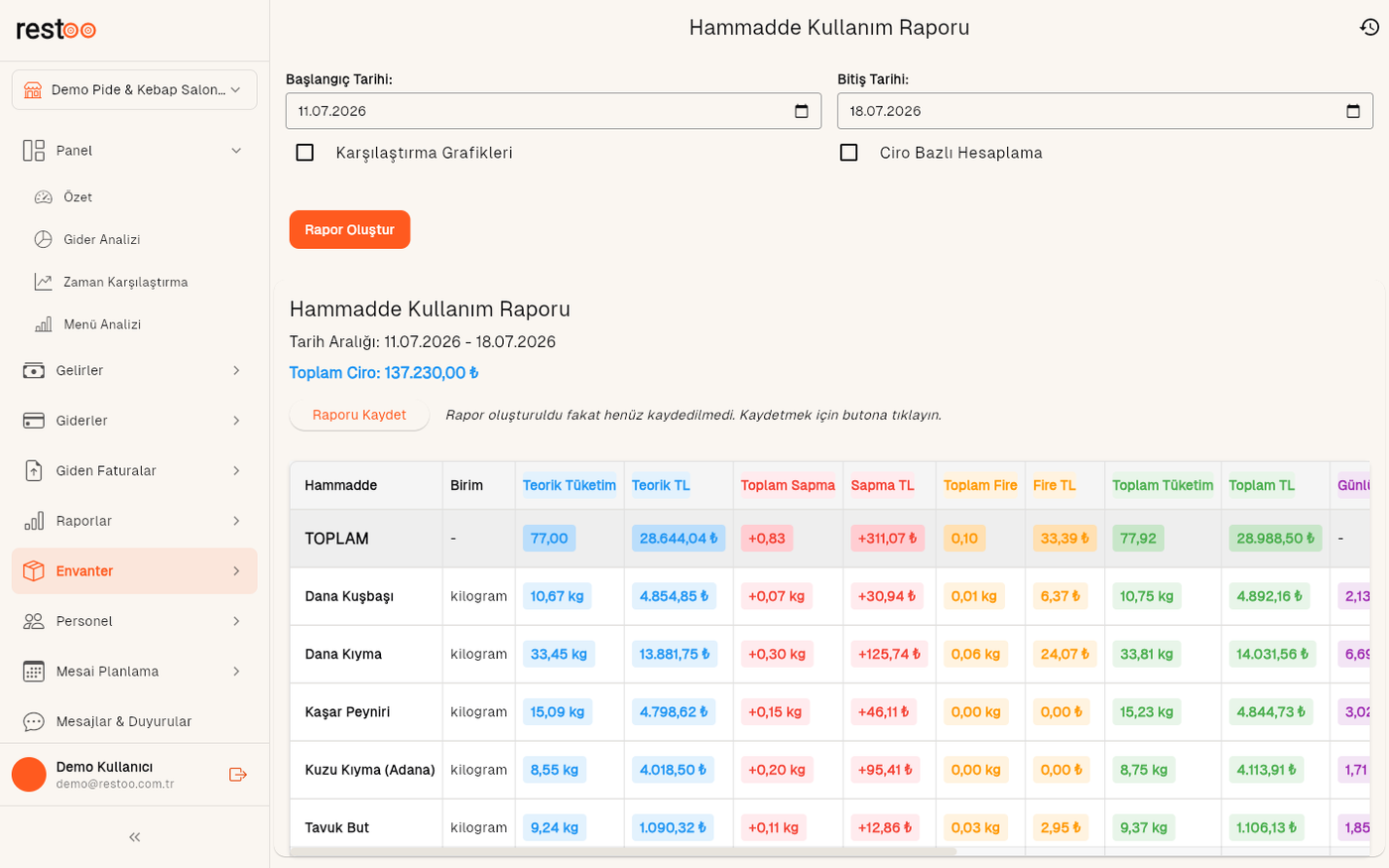
Task: Expand the Gelirler submenu arrow
Action: pyautogui.click(x=236, y=370)
